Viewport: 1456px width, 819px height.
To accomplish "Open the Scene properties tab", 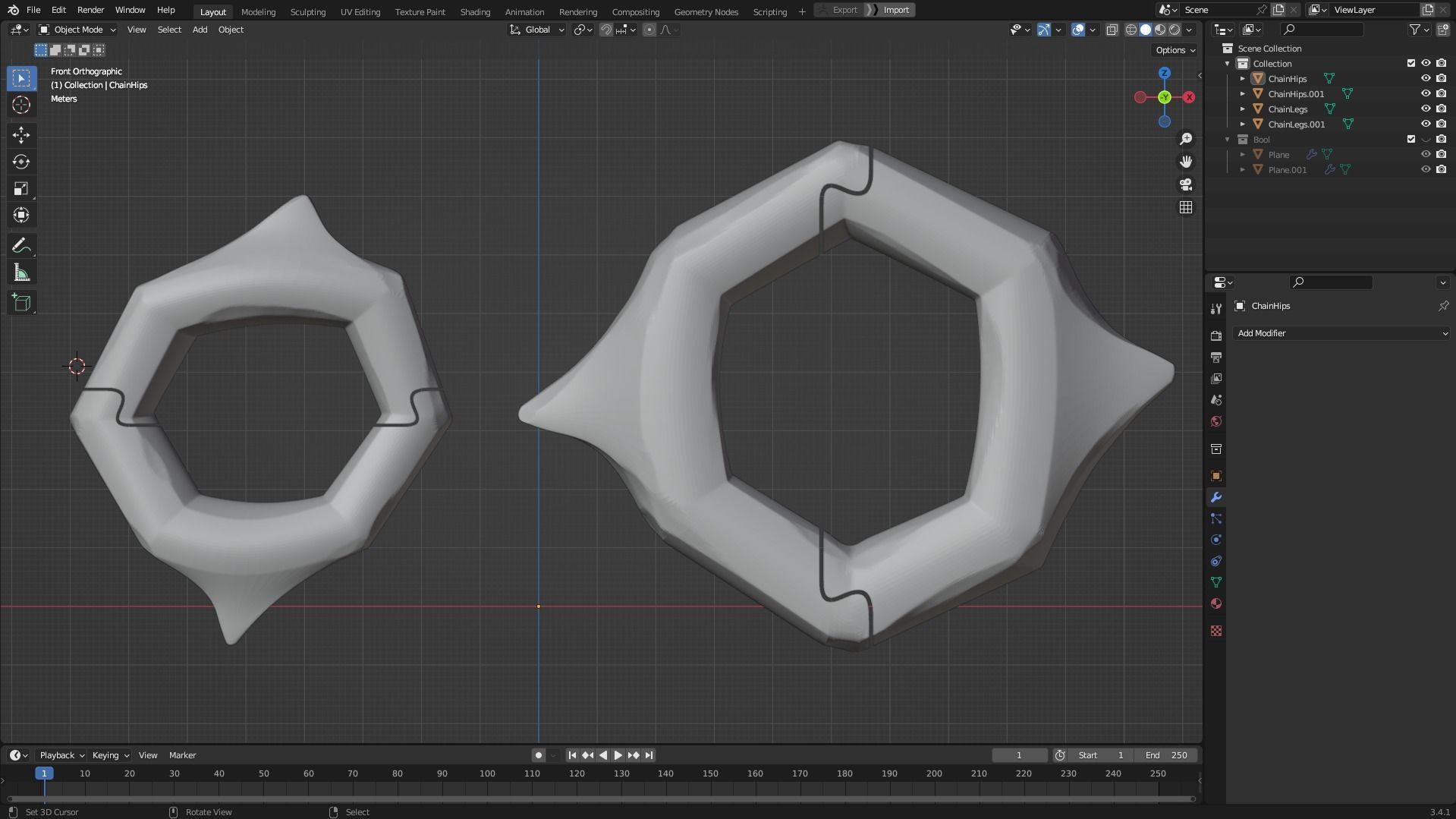I will pos(1216,400).
